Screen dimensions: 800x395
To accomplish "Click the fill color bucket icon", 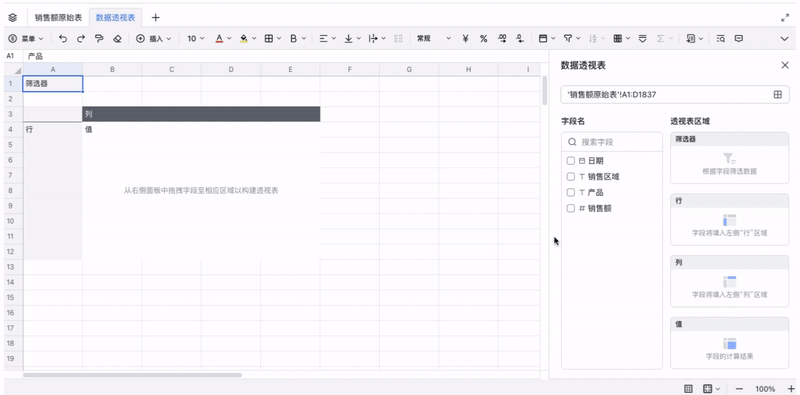I will [x=244, y=38].
